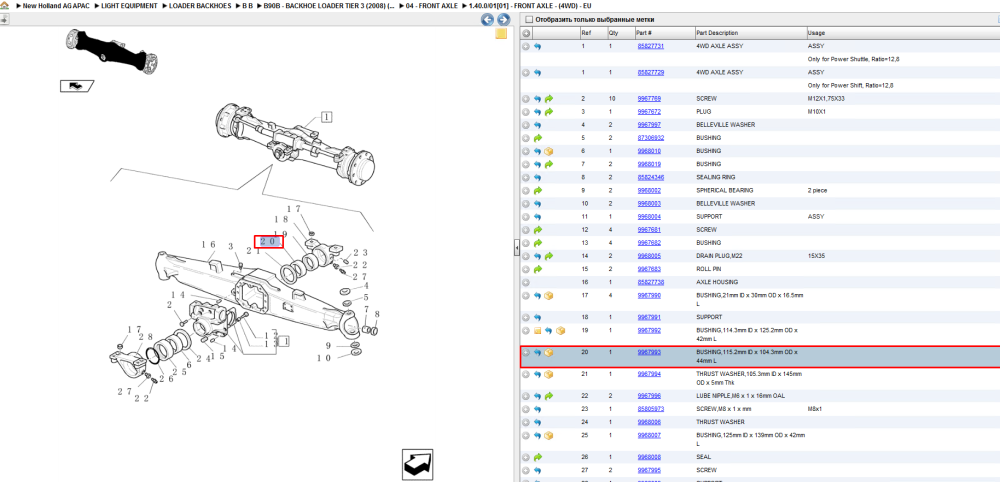Select callout 16 on the axle diagram
Screen dimensions: 1000x482
[208, 245]
